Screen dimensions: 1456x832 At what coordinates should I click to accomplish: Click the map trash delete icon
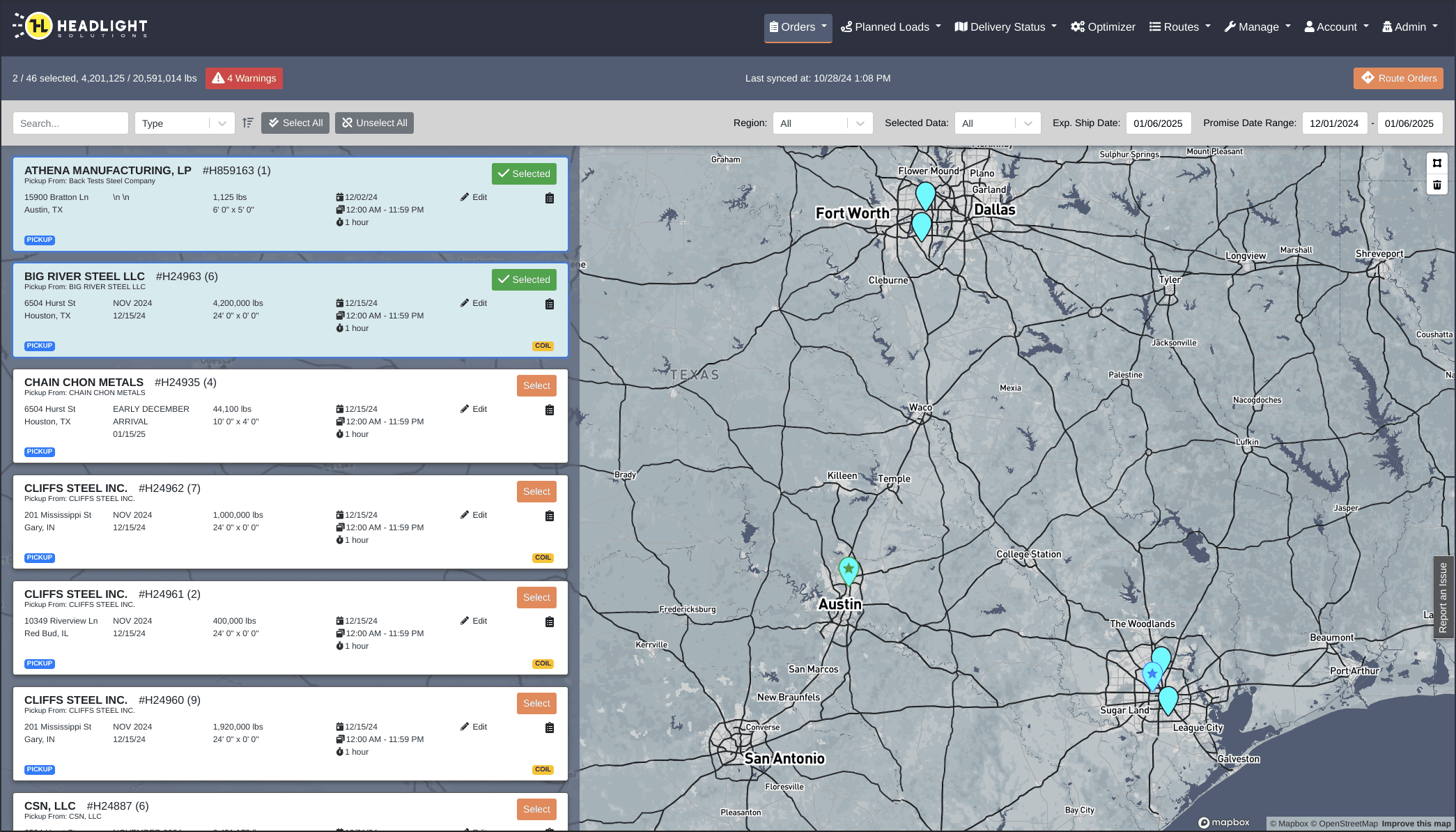pos(1436,185)
